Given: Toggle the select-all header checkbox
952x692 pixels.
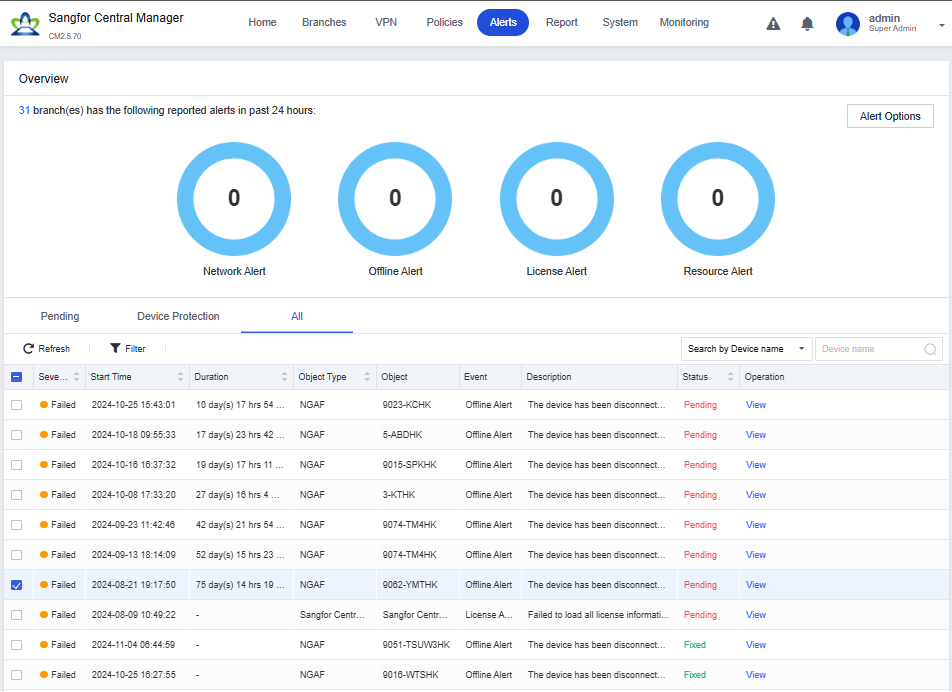Looking at the screenshot, I should point(16,377).
